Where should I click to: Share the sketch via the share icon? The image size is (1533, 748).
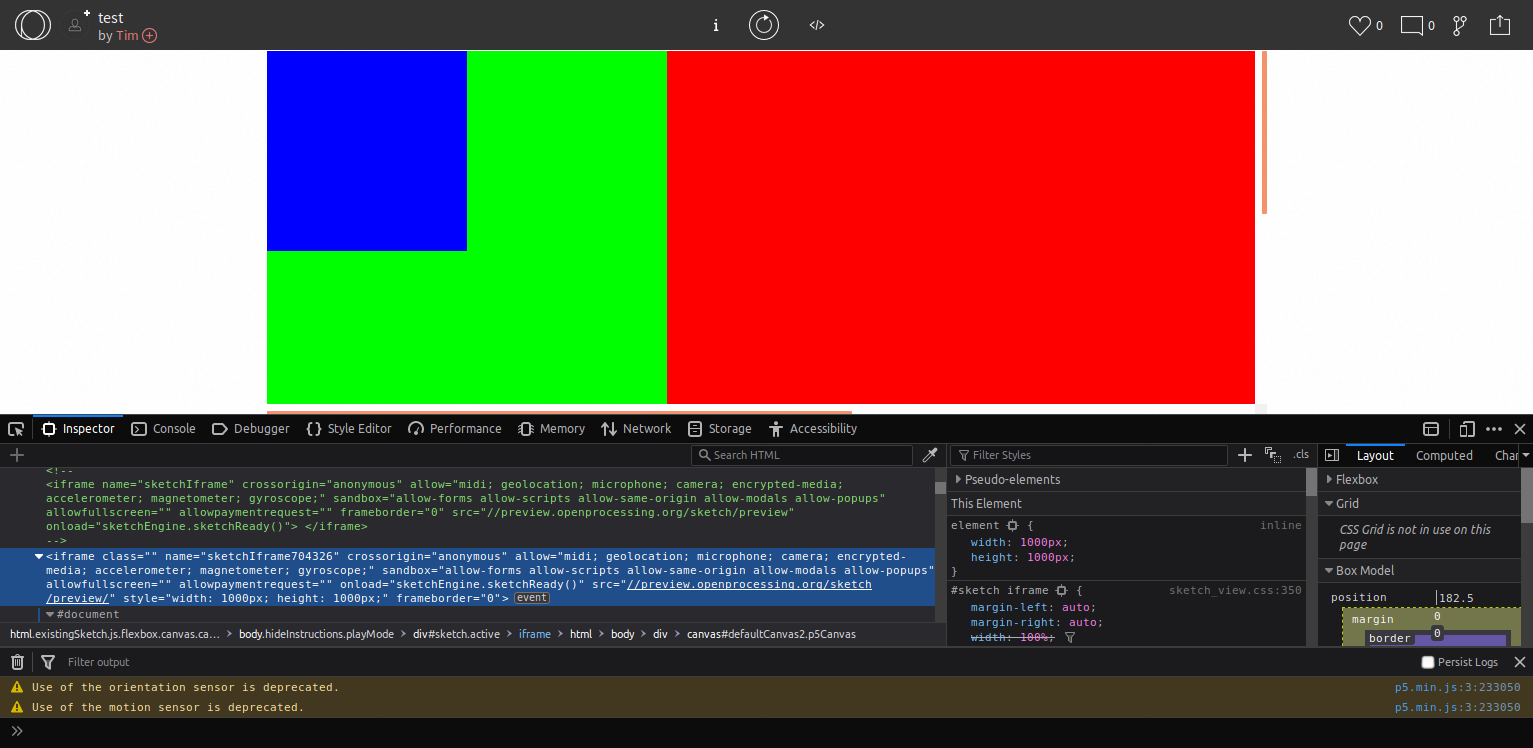1500,25
